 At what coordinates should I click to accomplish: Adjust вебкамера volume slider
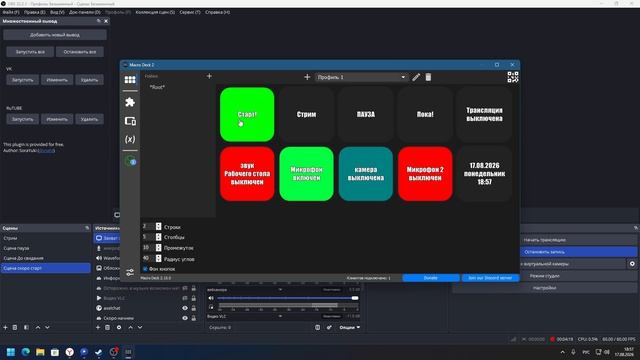[288, 298]
